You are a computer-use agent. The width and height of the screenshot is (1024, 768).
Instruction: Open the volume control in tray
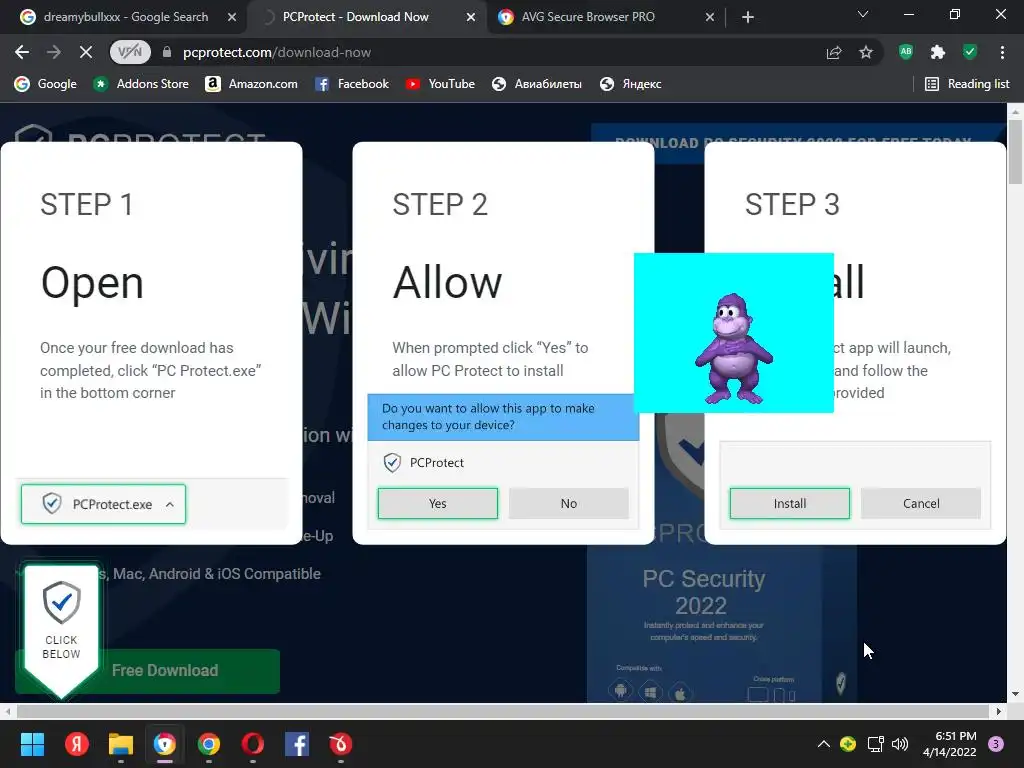click(x=900, y=744)
